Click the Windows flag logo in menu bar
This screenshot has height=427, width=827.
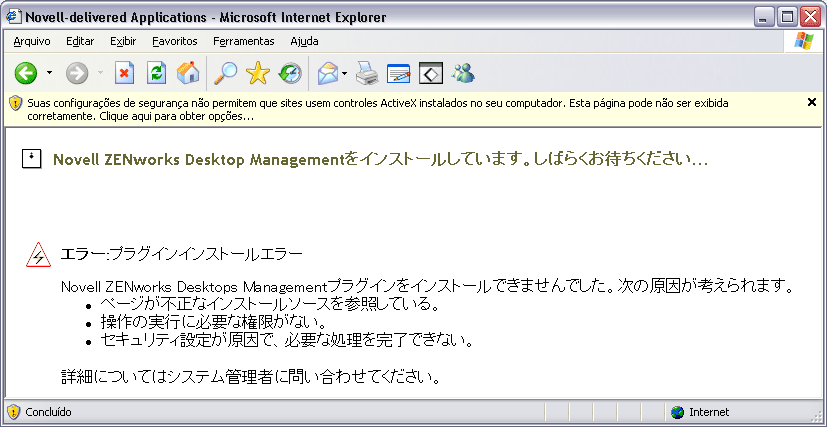pos(804,41)
